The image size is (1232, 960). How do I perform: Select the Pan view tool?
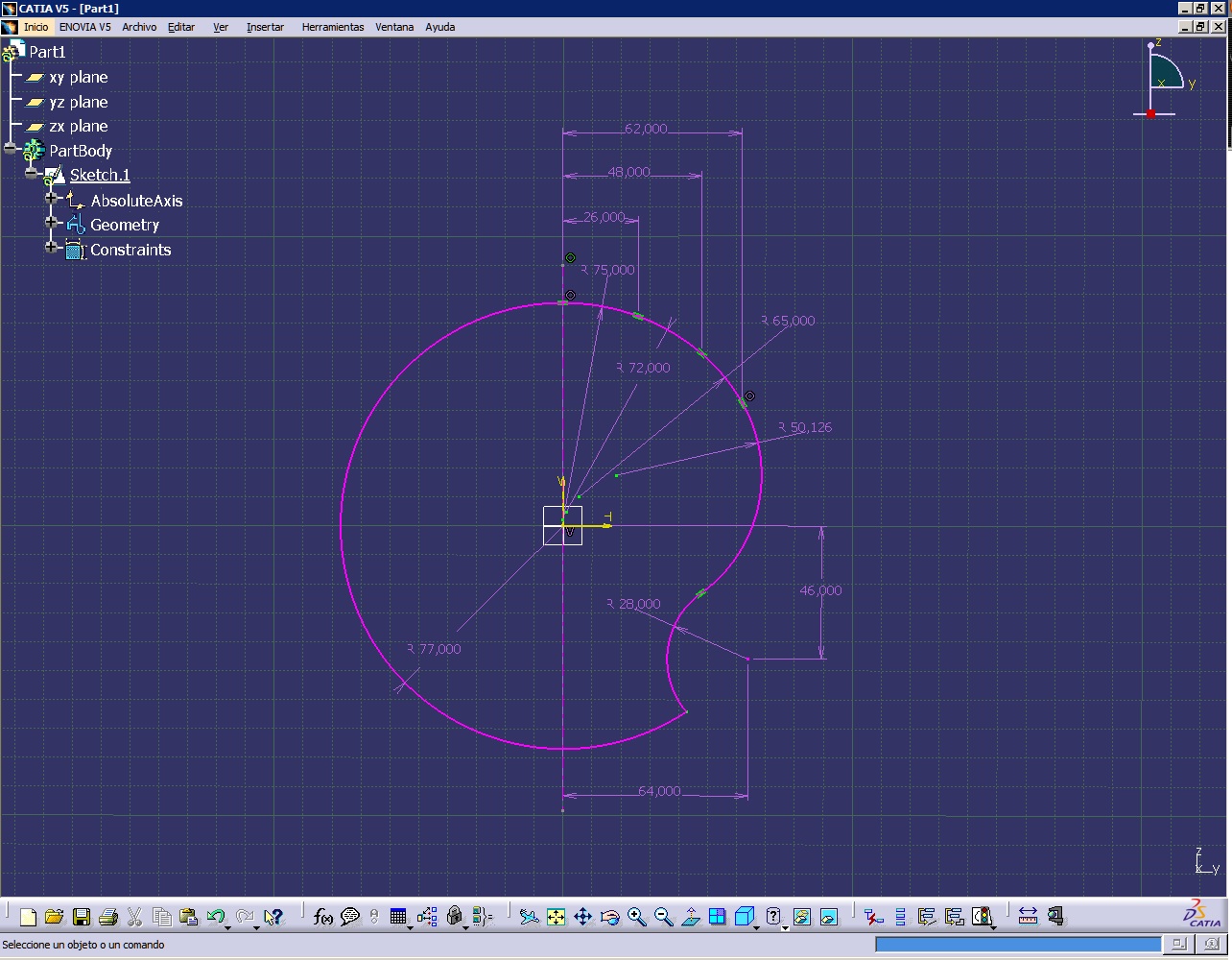click(x=582, y=917)
